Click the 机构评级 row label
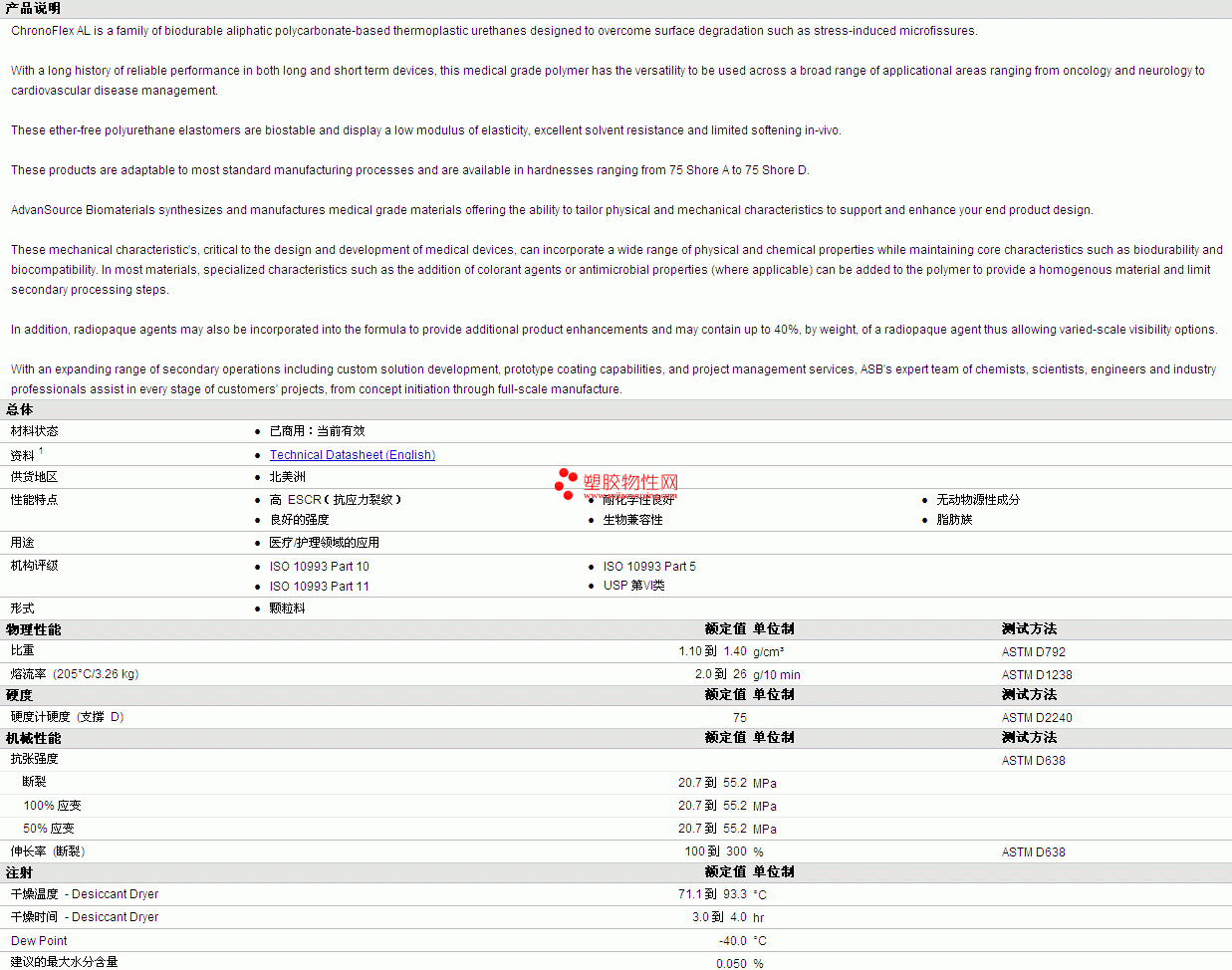This screenshot has width=1232, height=970. (x=35, y=566)
